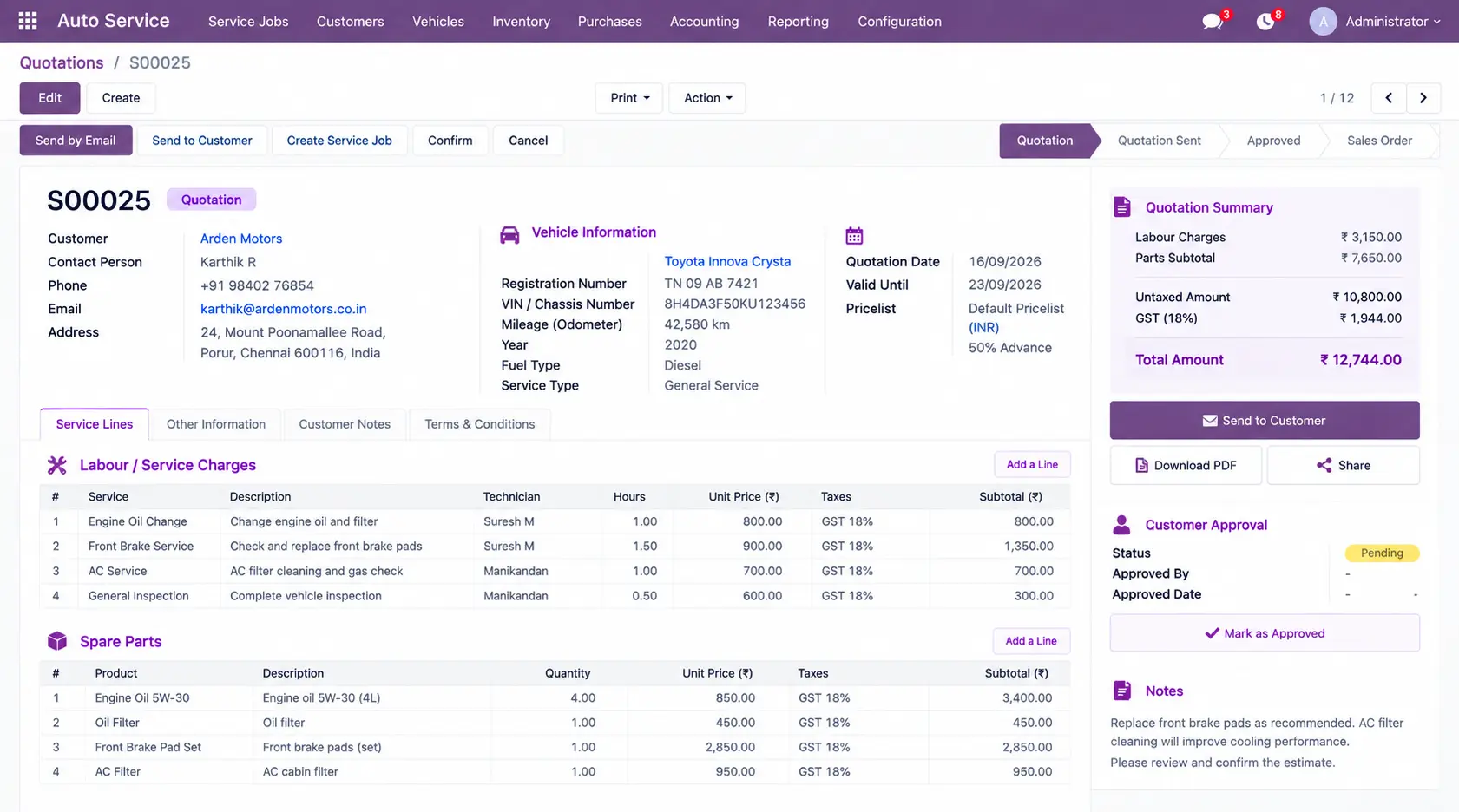The width and height of the screenshot is (1459, 812).
Task: Click the Quotation Summary document icon
Action: [x=1122, y=207]
